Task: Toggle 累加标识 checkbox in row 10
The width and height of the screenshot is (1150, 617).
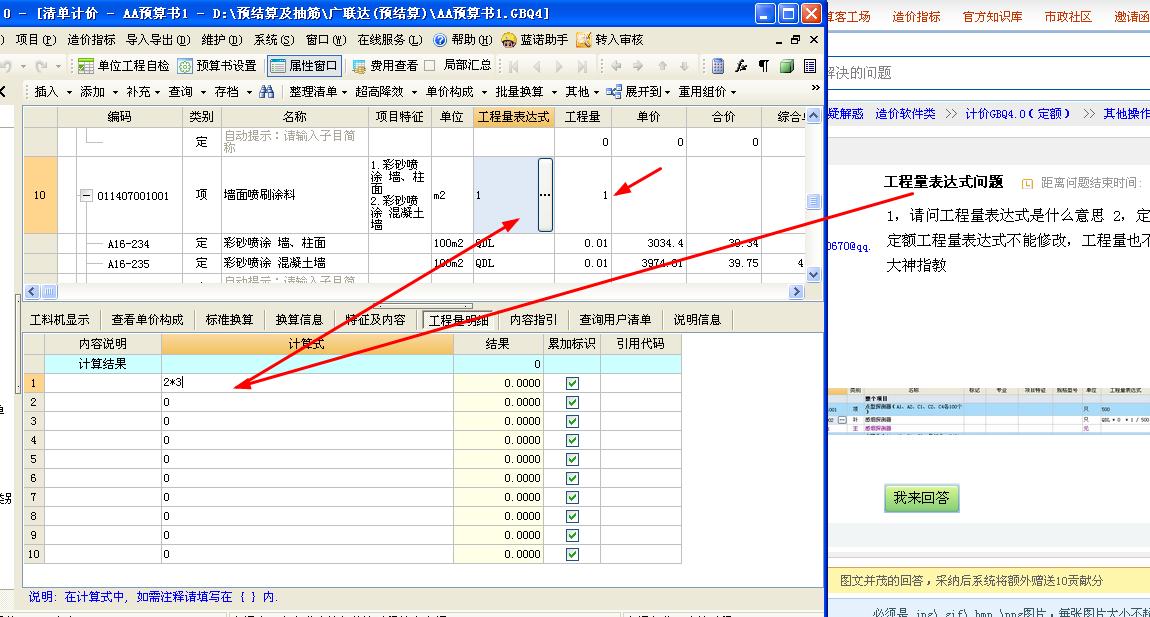Action: (572, 555)
